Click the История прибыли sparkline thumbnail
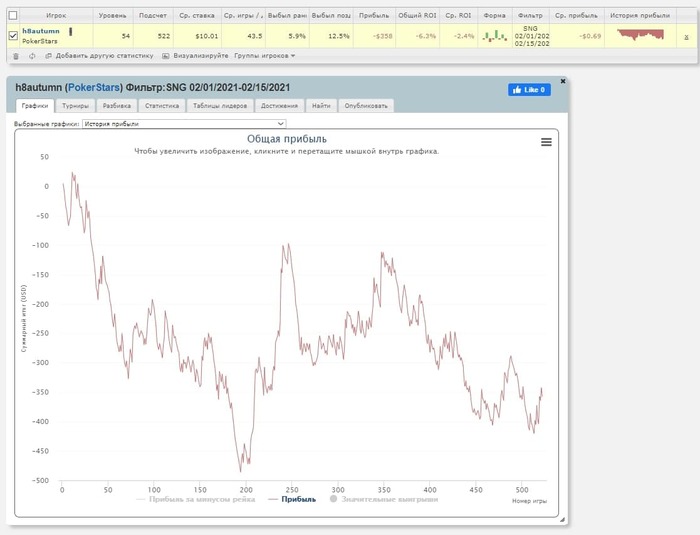700x535 pixels. 640,35
